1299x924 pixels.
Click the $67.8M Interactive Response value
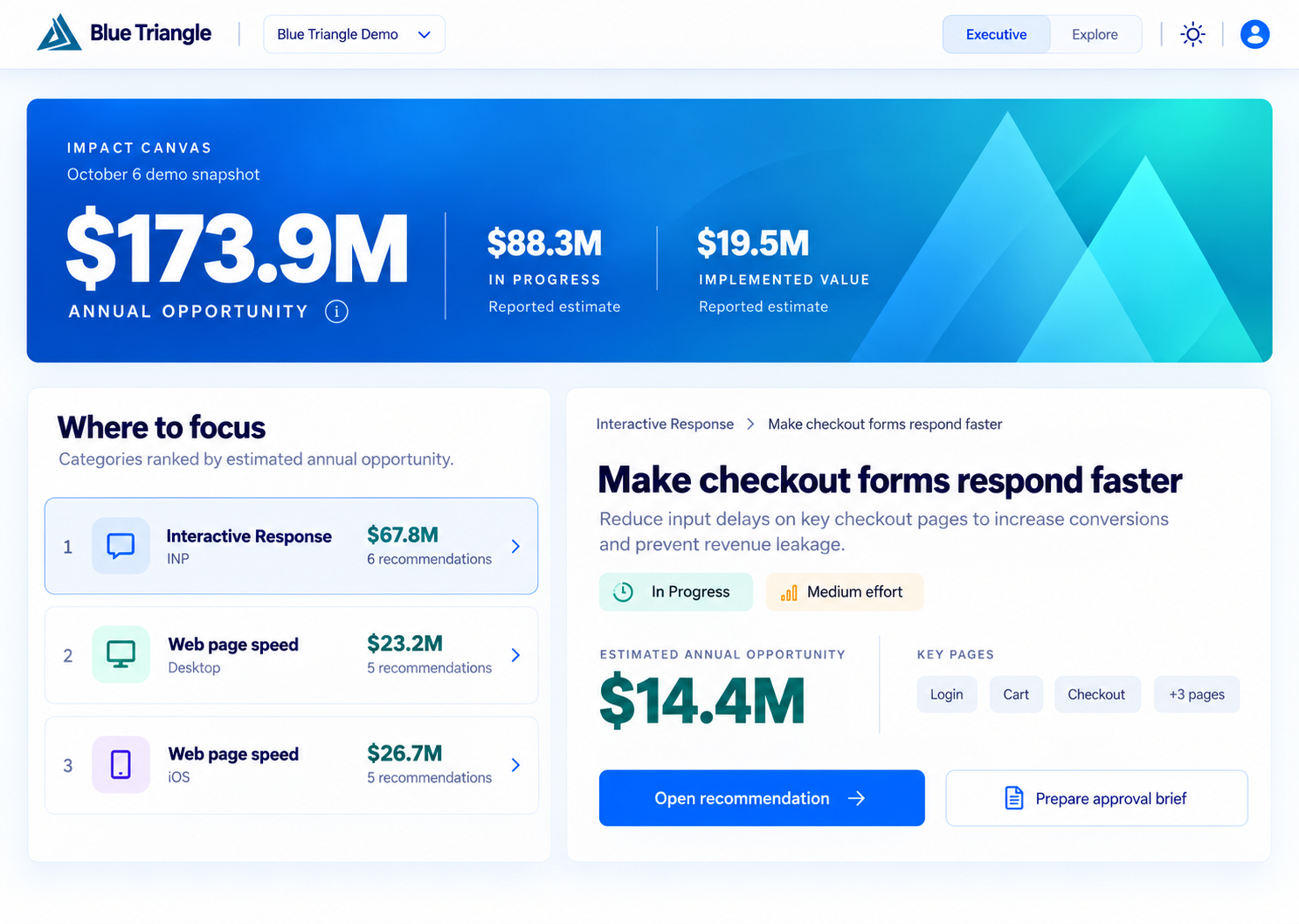403,534
